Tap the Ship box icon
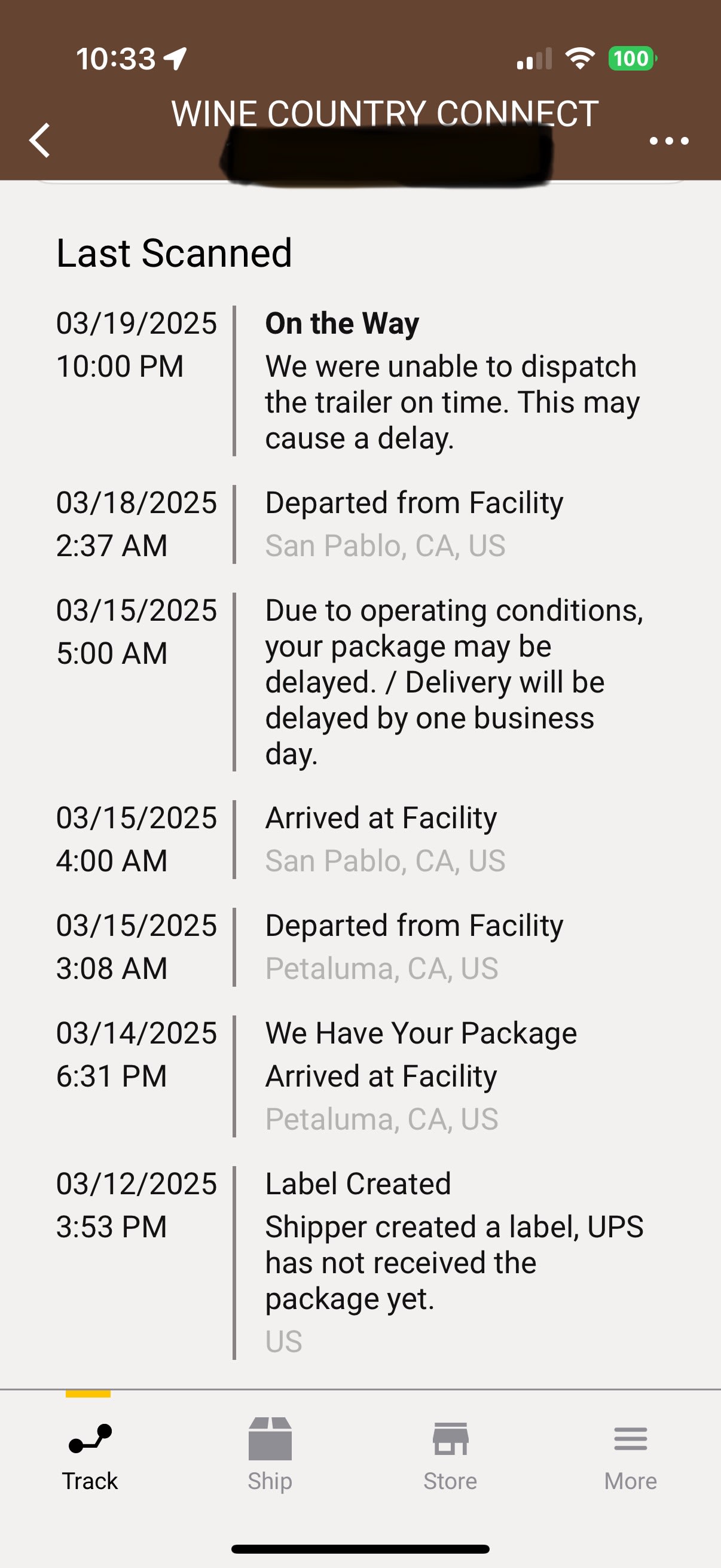The image size is (721, 1568). 270,1439
